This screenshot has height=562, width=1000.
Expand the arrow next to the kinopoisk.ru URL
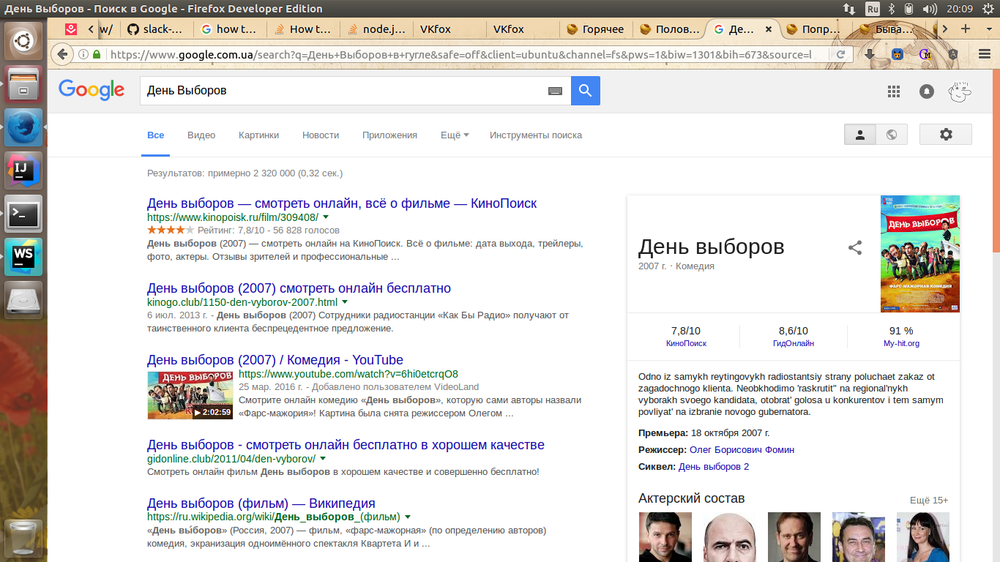point(326,217)
